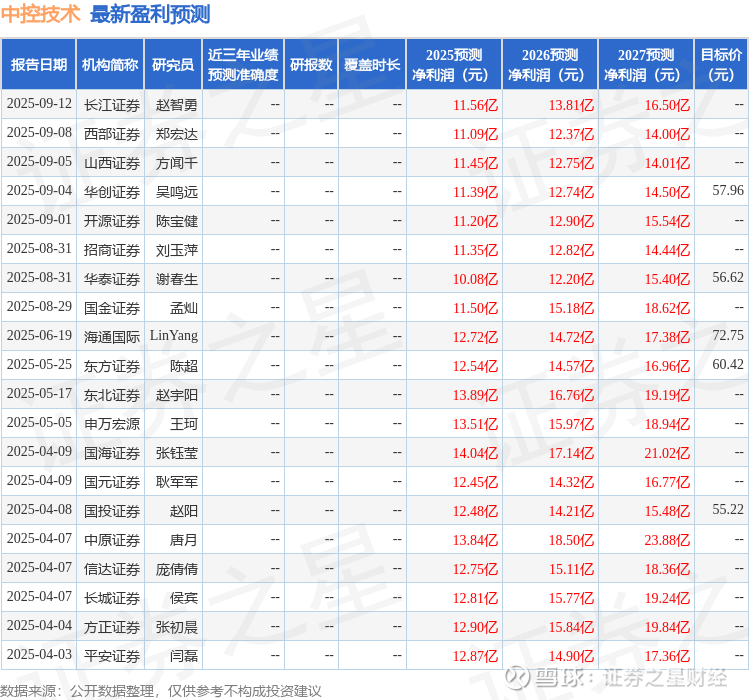The width and height of the screenshot is (749, 700).
Task: Select the 西部证券 institution cell
Action: click(x=112, y=134)
